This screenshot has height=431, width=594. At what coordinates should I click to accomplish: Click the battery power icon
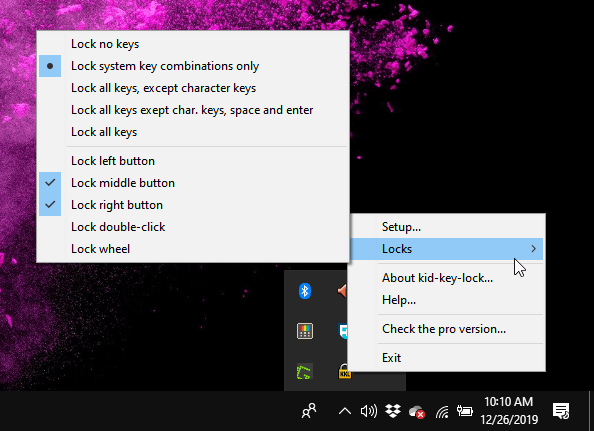464,411
